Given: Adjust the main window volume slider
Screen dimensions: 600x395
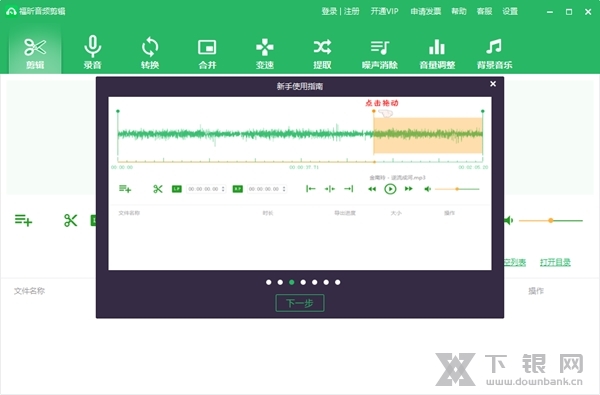Looking at the screenshot, I should (551, 220).
